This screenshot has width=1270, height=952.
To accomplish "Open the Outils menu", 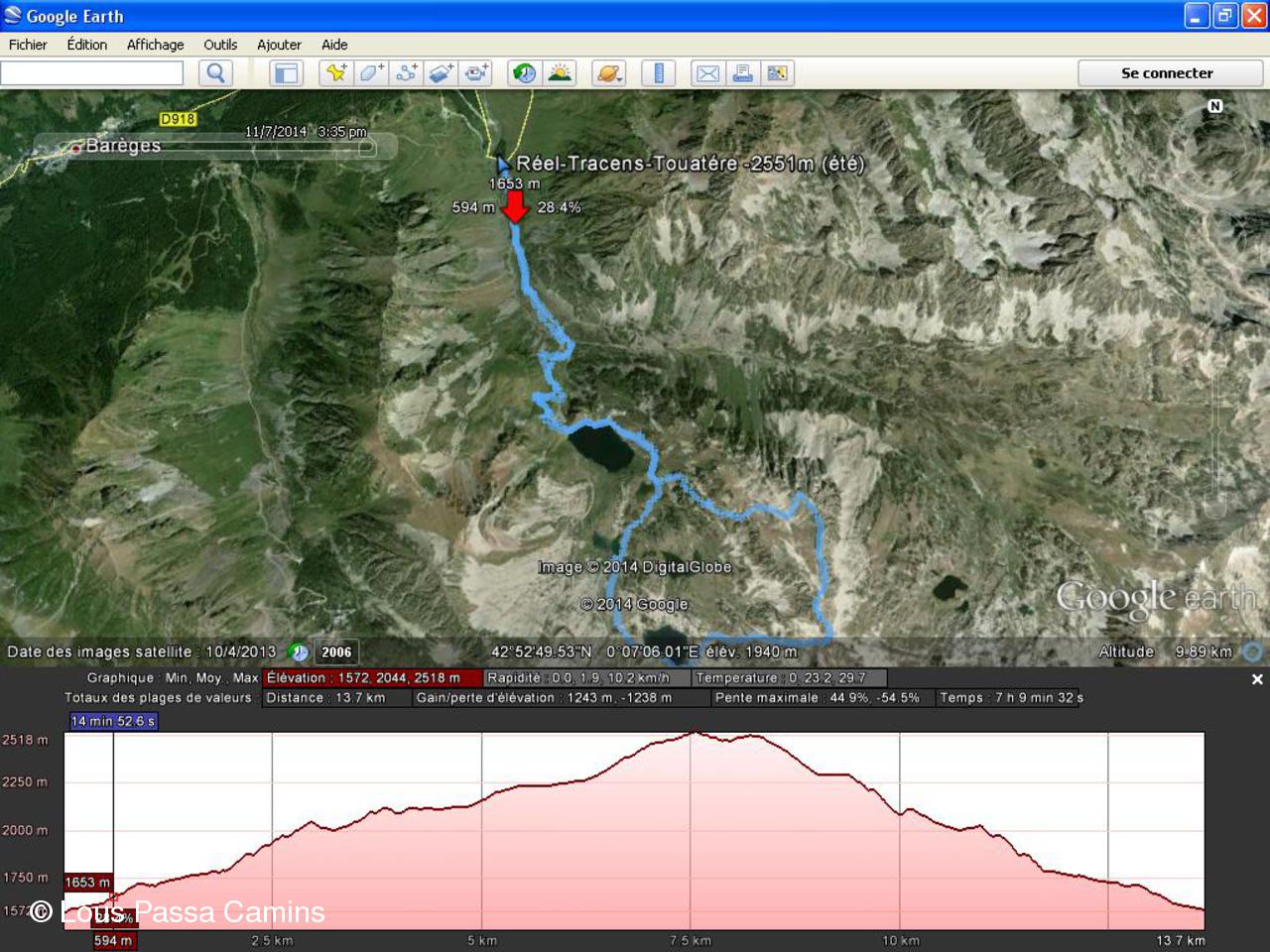I will (x=220, y=45).
